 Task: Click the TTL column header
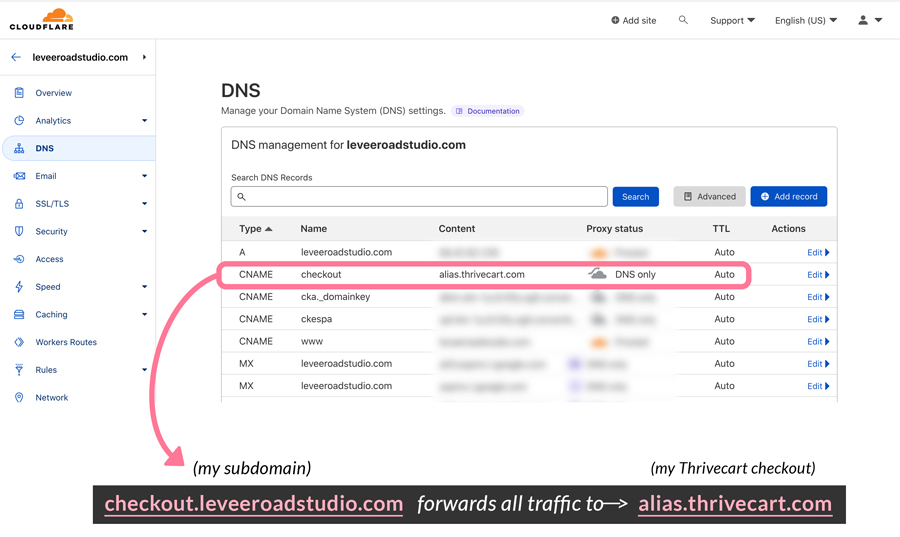(721, 228)
